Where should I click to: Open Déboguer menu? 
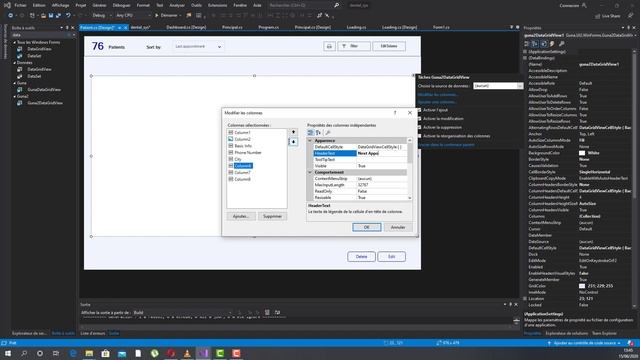pyautogui.click(x=121, y=5)
